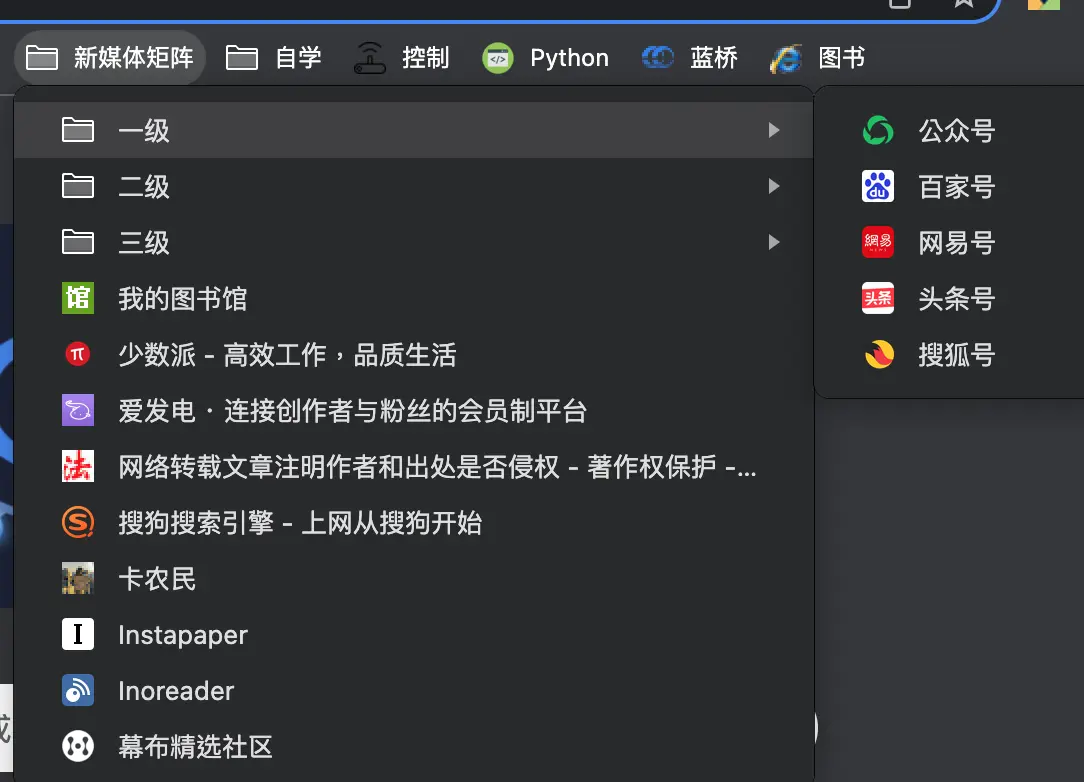Click the red 头条号 Toutiao icon
The image size is (1084, 782).
pos(877,298)
